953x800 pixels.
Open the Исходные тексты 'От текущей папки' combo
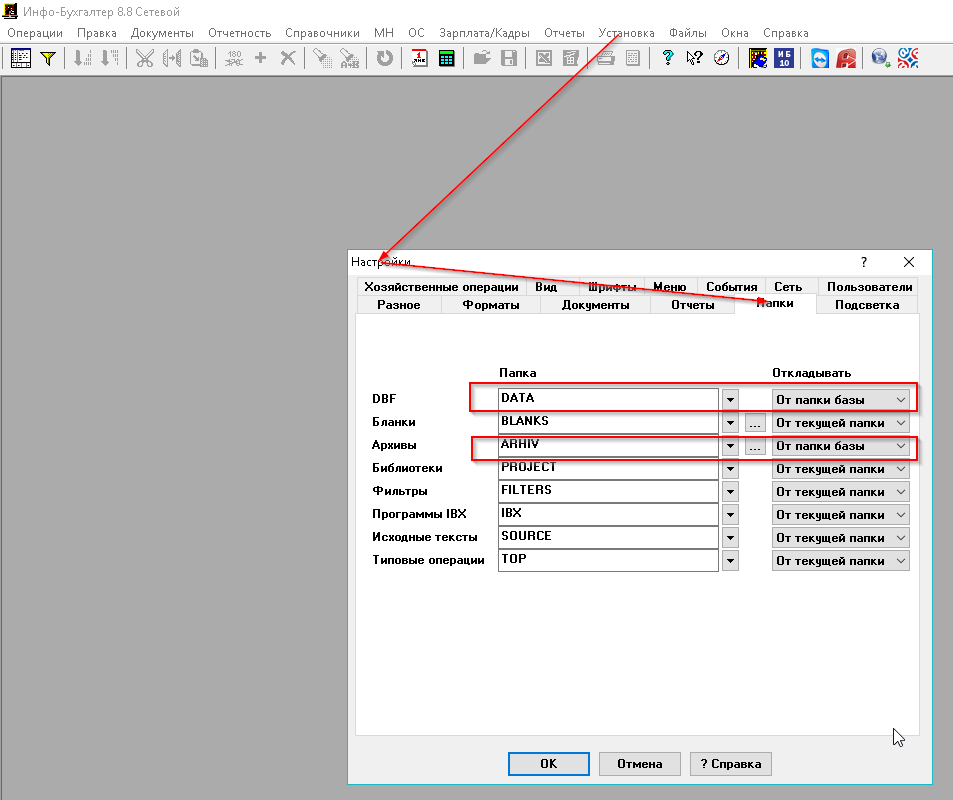(x=841, y=539)
